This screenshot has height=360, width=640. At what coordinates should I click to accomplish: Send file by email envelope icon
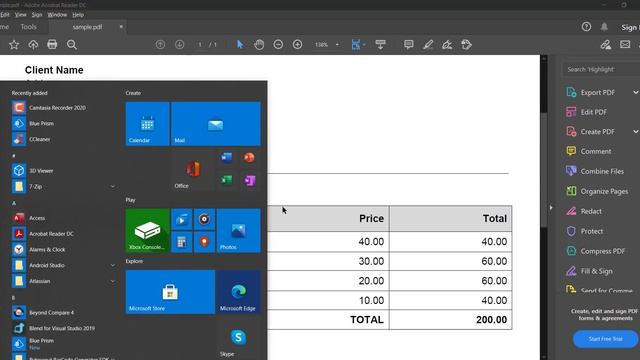(x=625, y=44)
